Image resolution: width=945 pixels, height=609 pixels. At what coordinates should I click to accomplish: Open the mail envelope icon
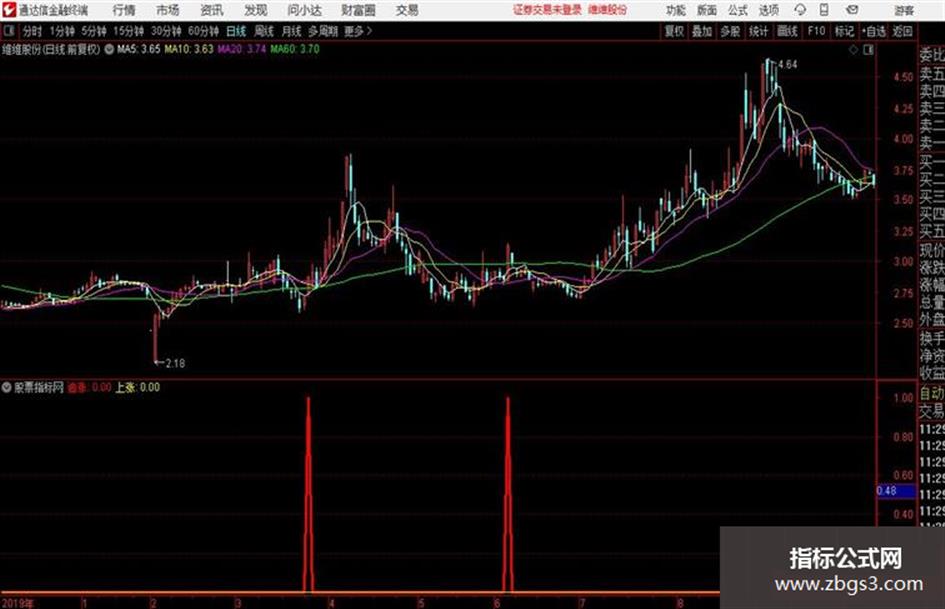(852, 10)
